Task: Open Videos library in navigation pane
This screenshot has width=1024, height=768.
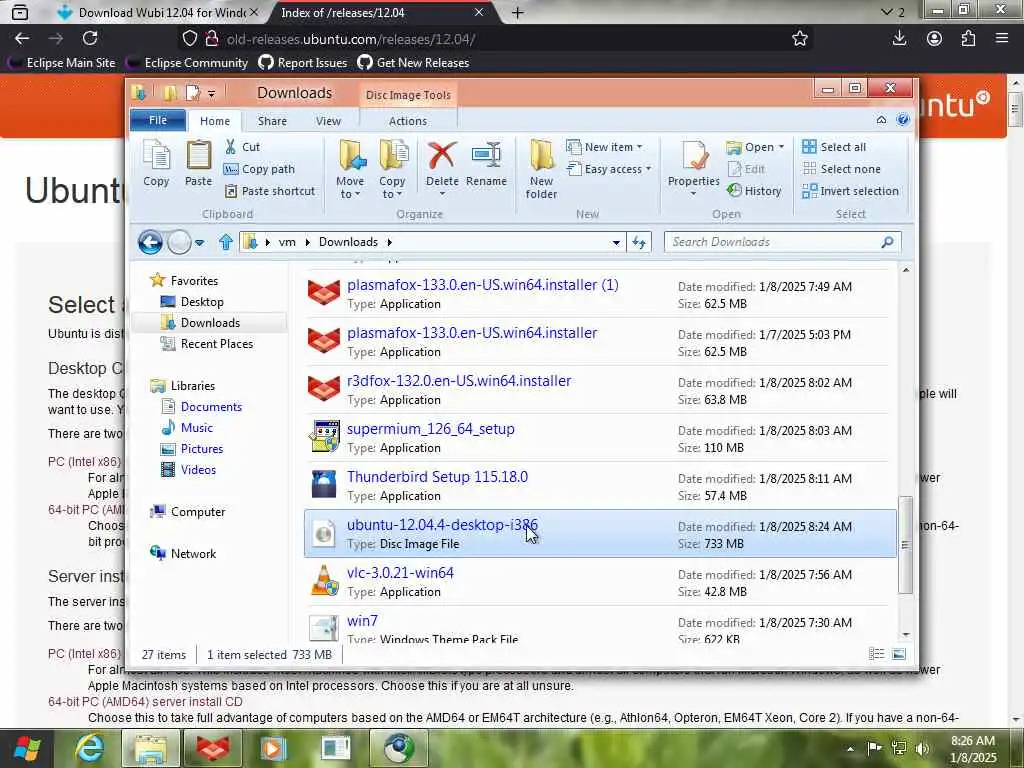Action: coord(198,470)
